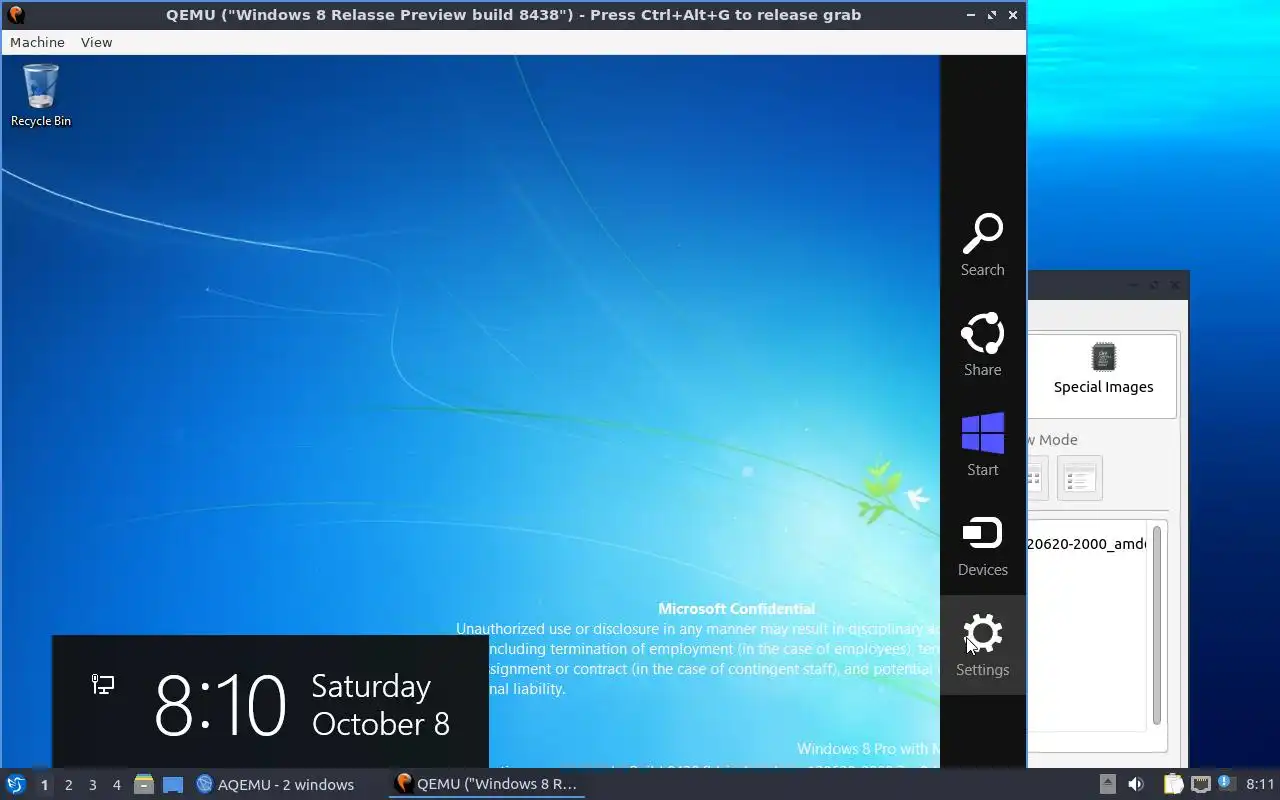Open the Share charm
1280x800 pixels.
[x=983, y=345]
